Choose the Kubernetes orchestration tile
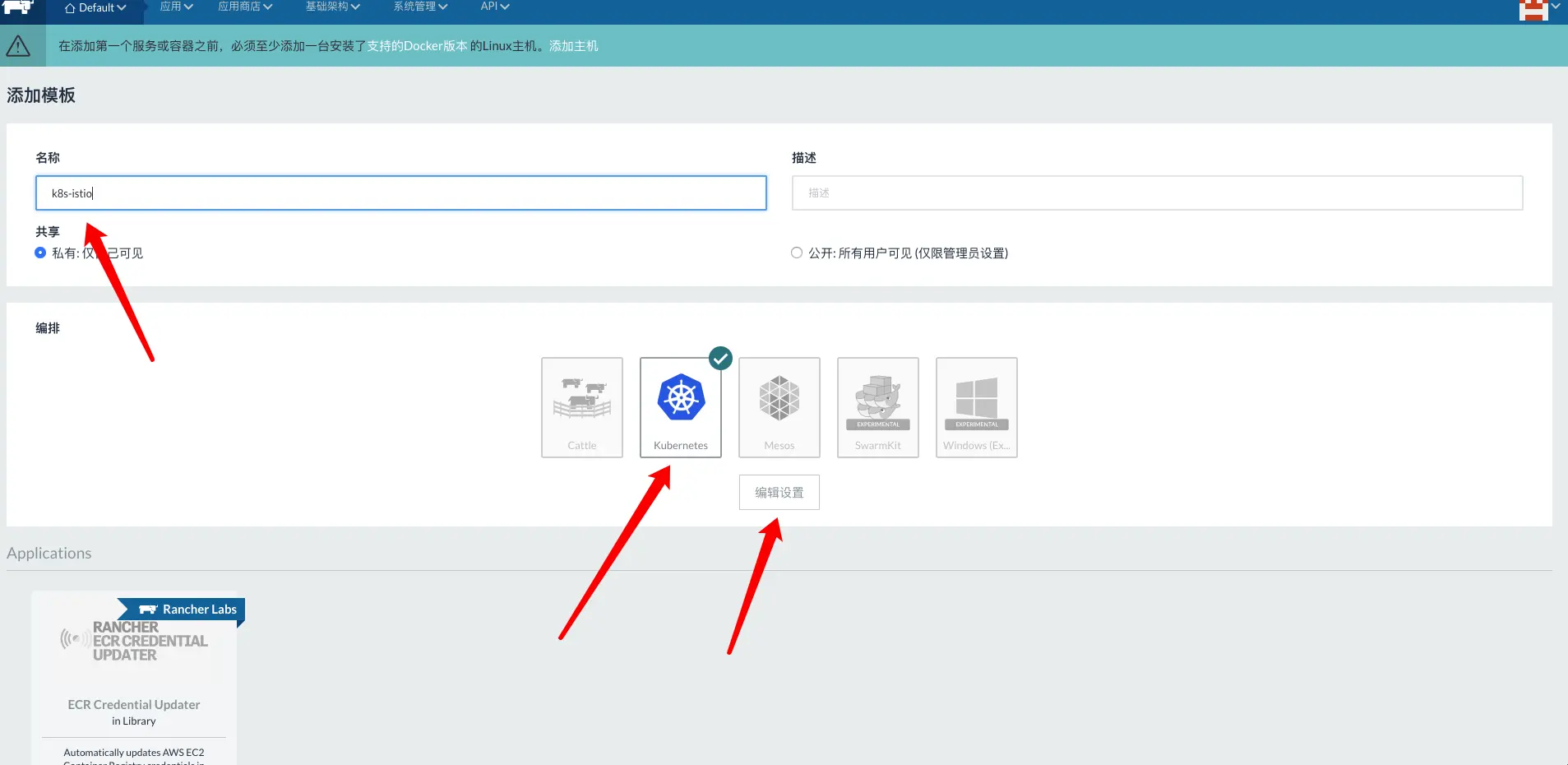 681,407
